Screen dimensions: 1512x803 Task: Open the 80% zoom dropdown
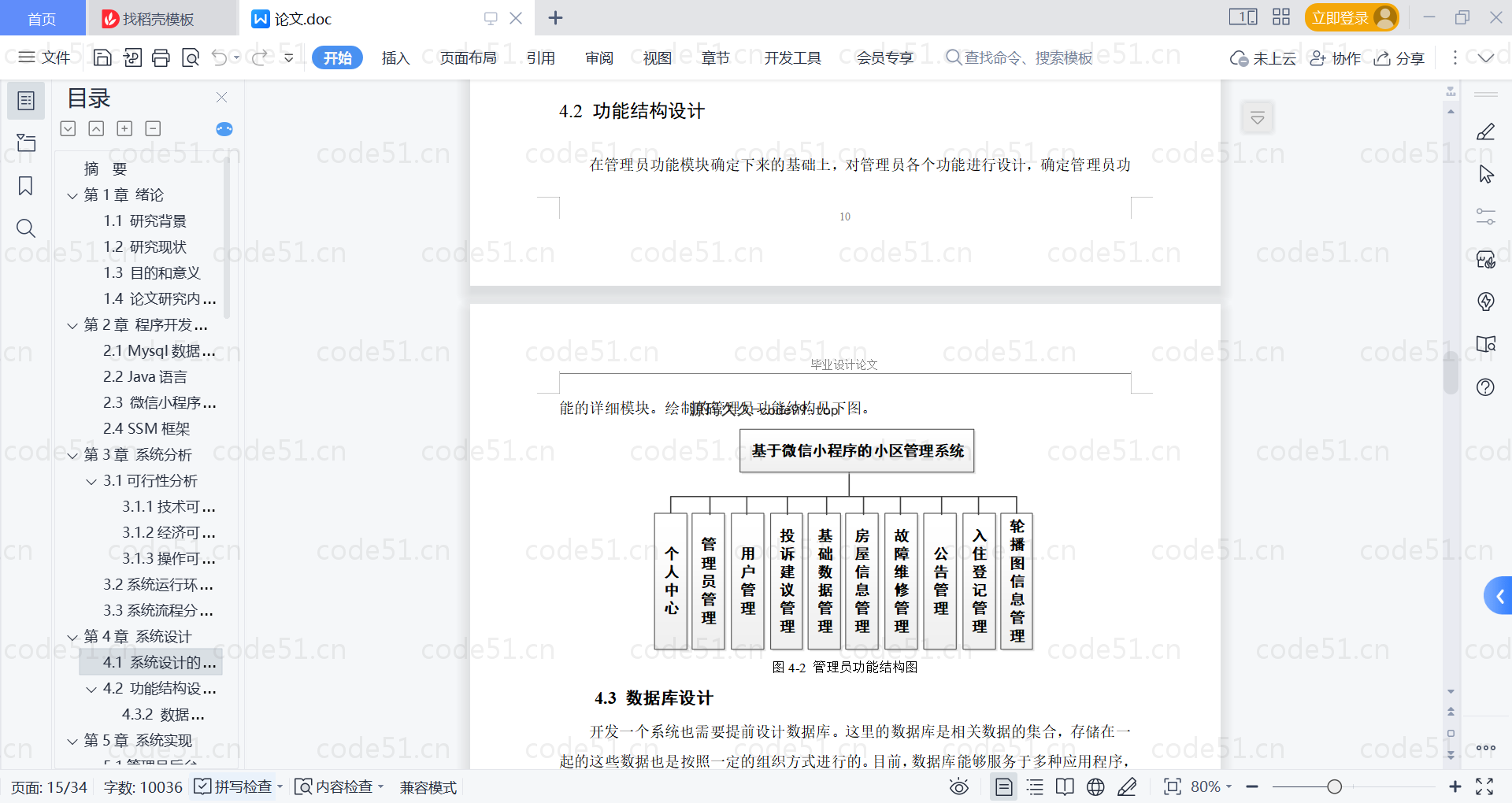(x=1211, y=786)
